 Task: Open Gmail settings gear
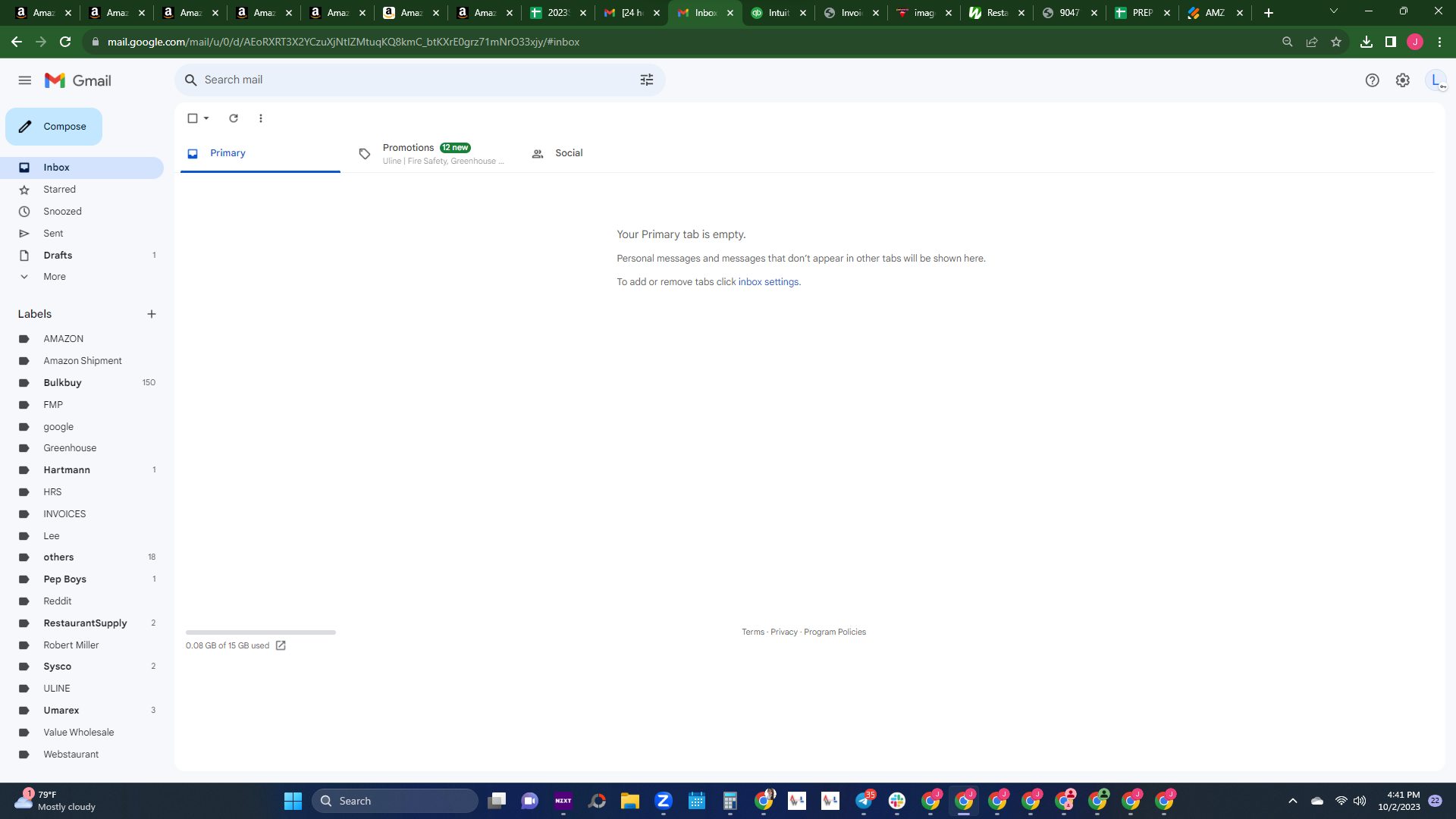(1403, 80)
